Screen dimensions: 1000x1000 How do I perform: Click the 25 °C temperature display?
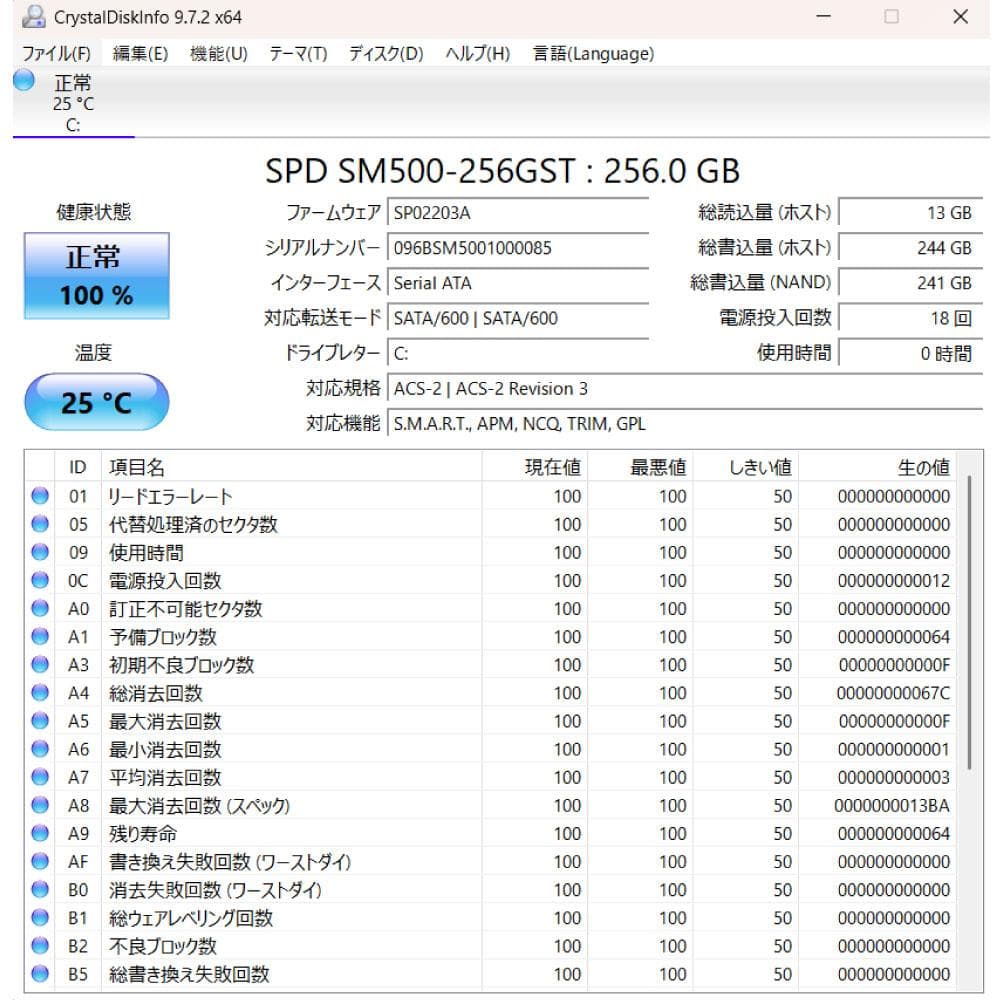tap(96, 401)
